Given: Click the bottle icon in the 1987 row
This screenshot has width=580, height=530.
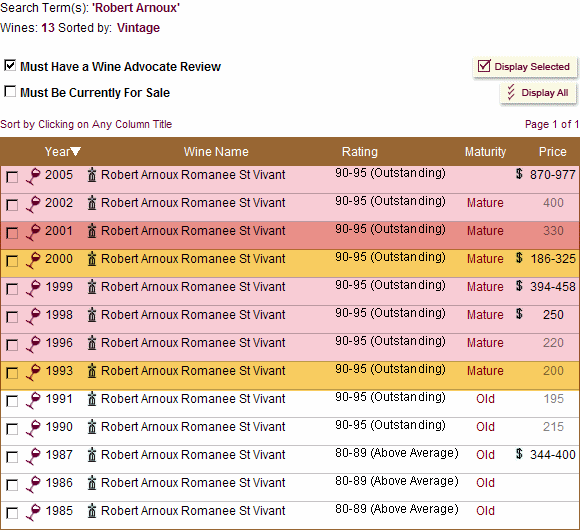Looking at the screenshot, I should 92,456.
